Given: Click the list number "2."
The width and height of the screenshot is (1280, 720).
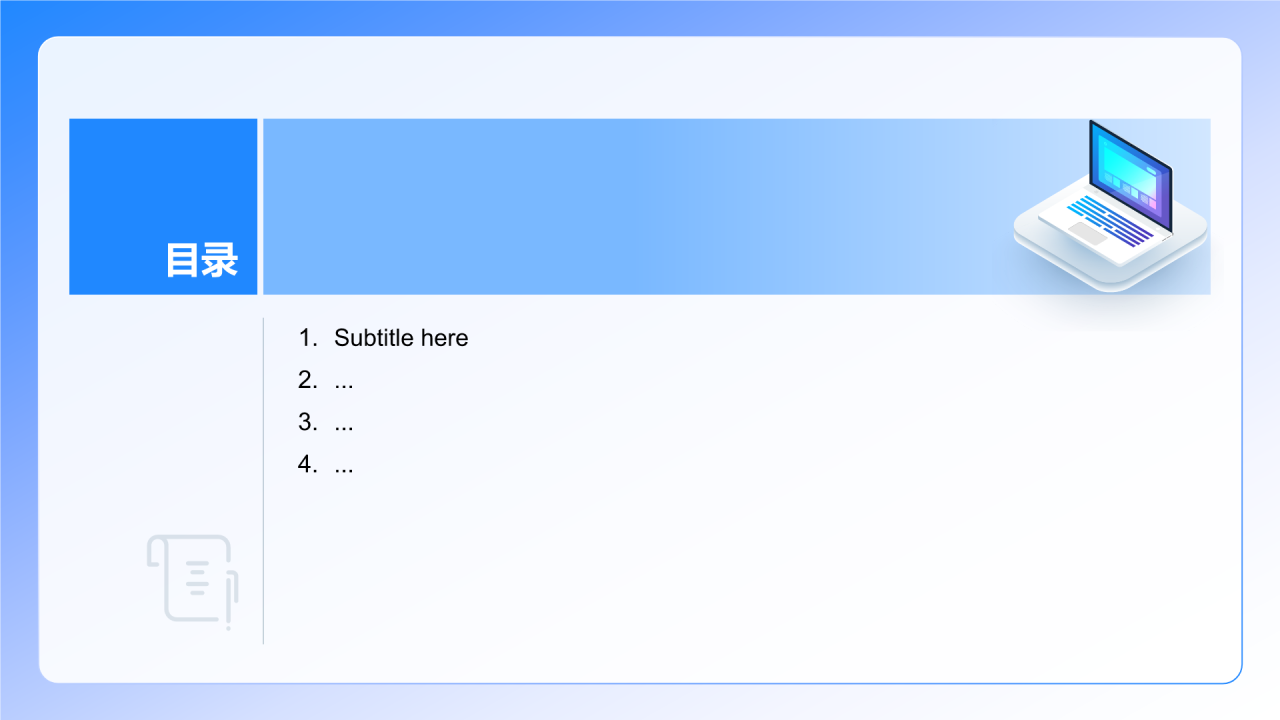Looking at the screenshot, I should click(308, 380).
